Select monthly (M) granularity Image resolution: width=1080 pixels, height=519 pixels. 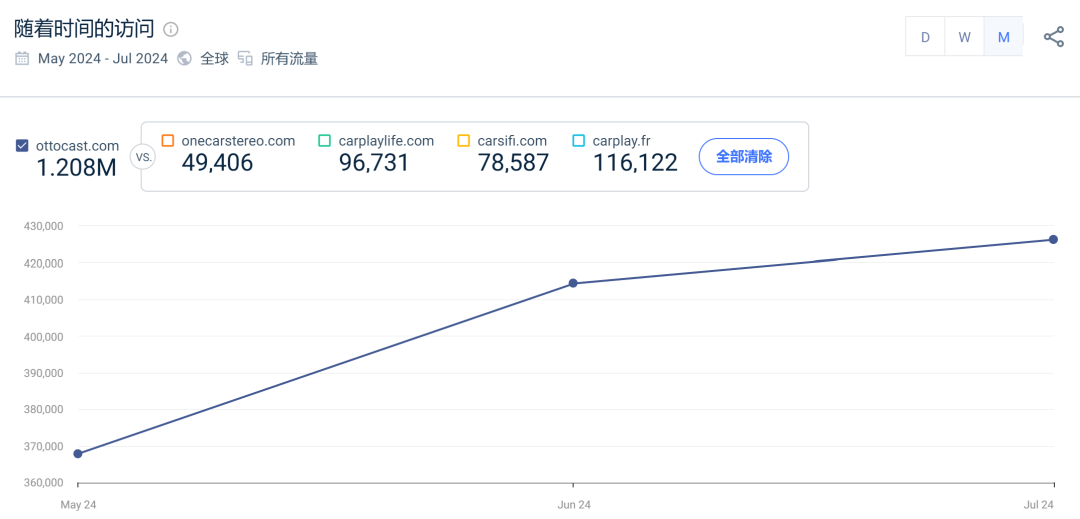[x=1003, y=37]
